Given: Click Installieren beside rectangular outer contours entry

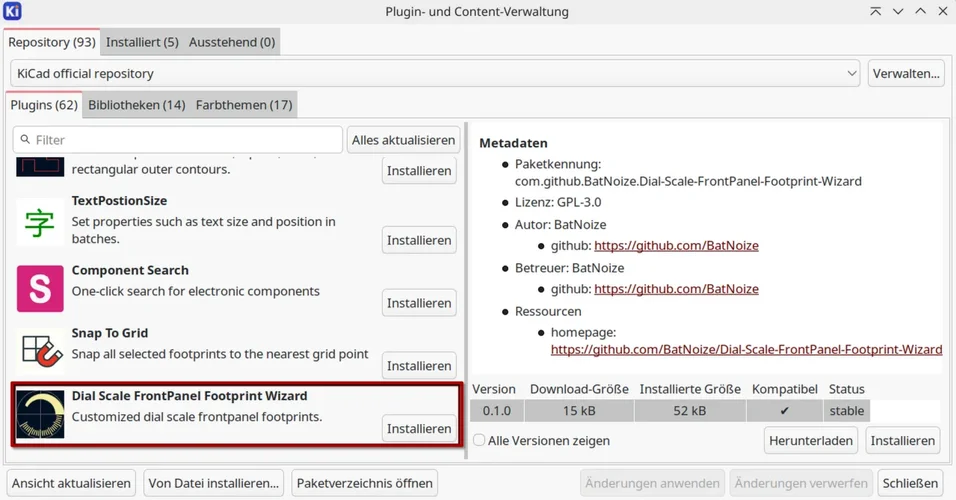Looking at the screenshot, I should pyautogui.click(x=419, y=171).
